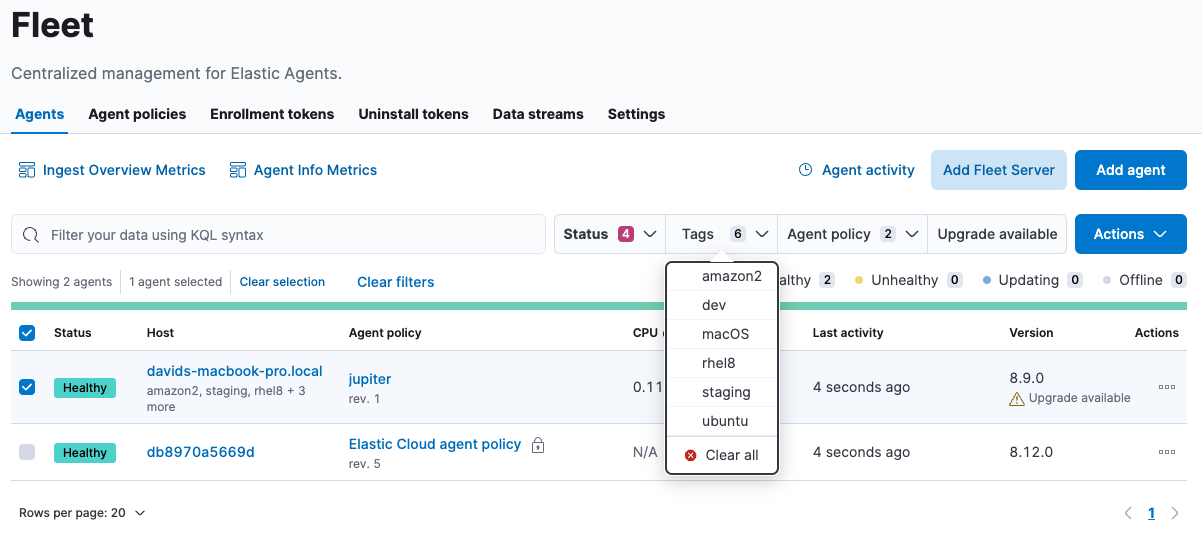Open actions menu for db8970a5669d row

1166,452
